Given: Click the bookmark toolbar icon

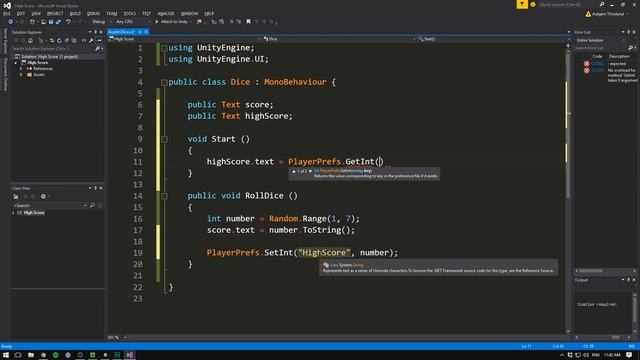Looking at the screenshot, I should [x=248, y=22].
